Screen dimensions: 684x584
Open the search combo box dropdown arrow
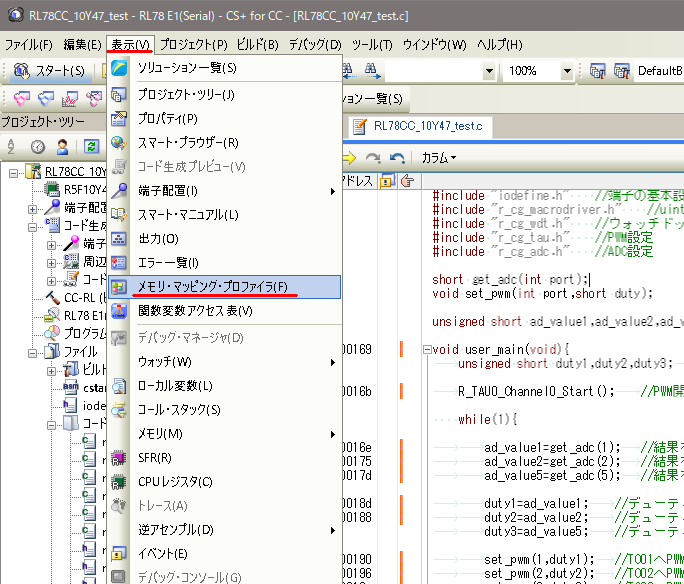[489, 71]
